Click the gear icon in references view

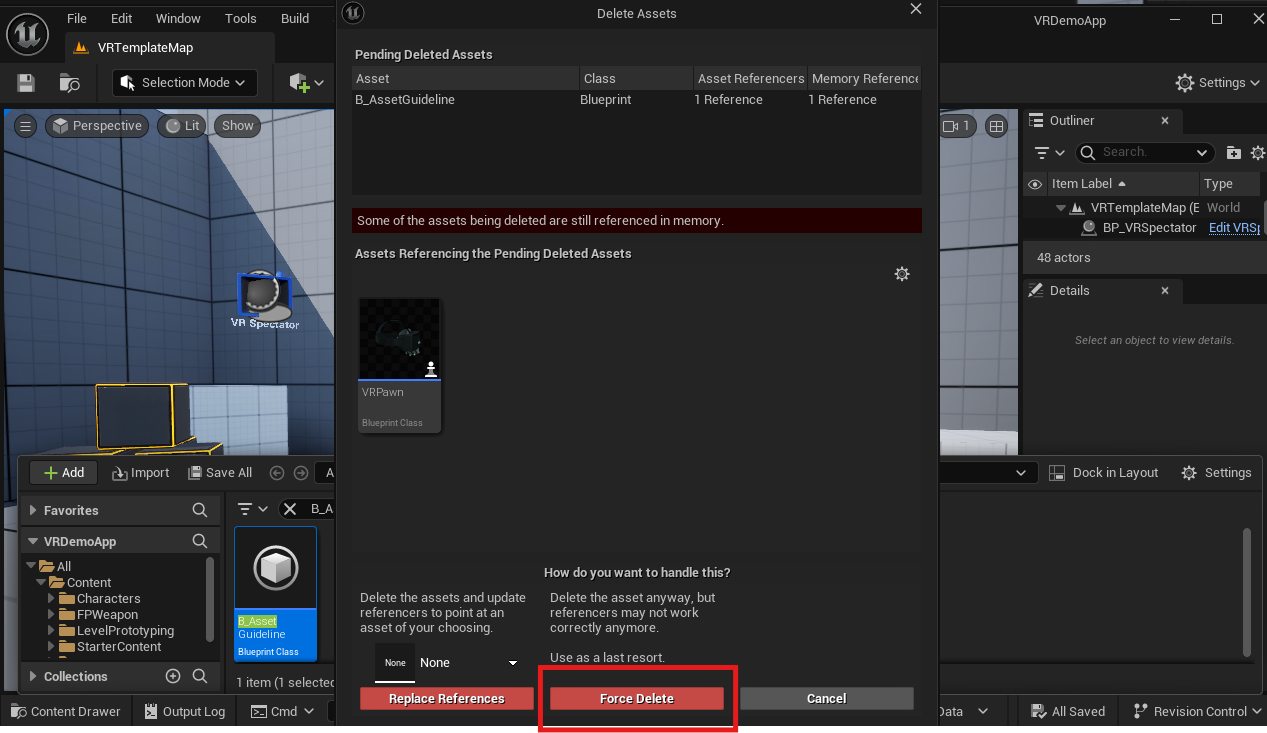(x=902, y=274)
